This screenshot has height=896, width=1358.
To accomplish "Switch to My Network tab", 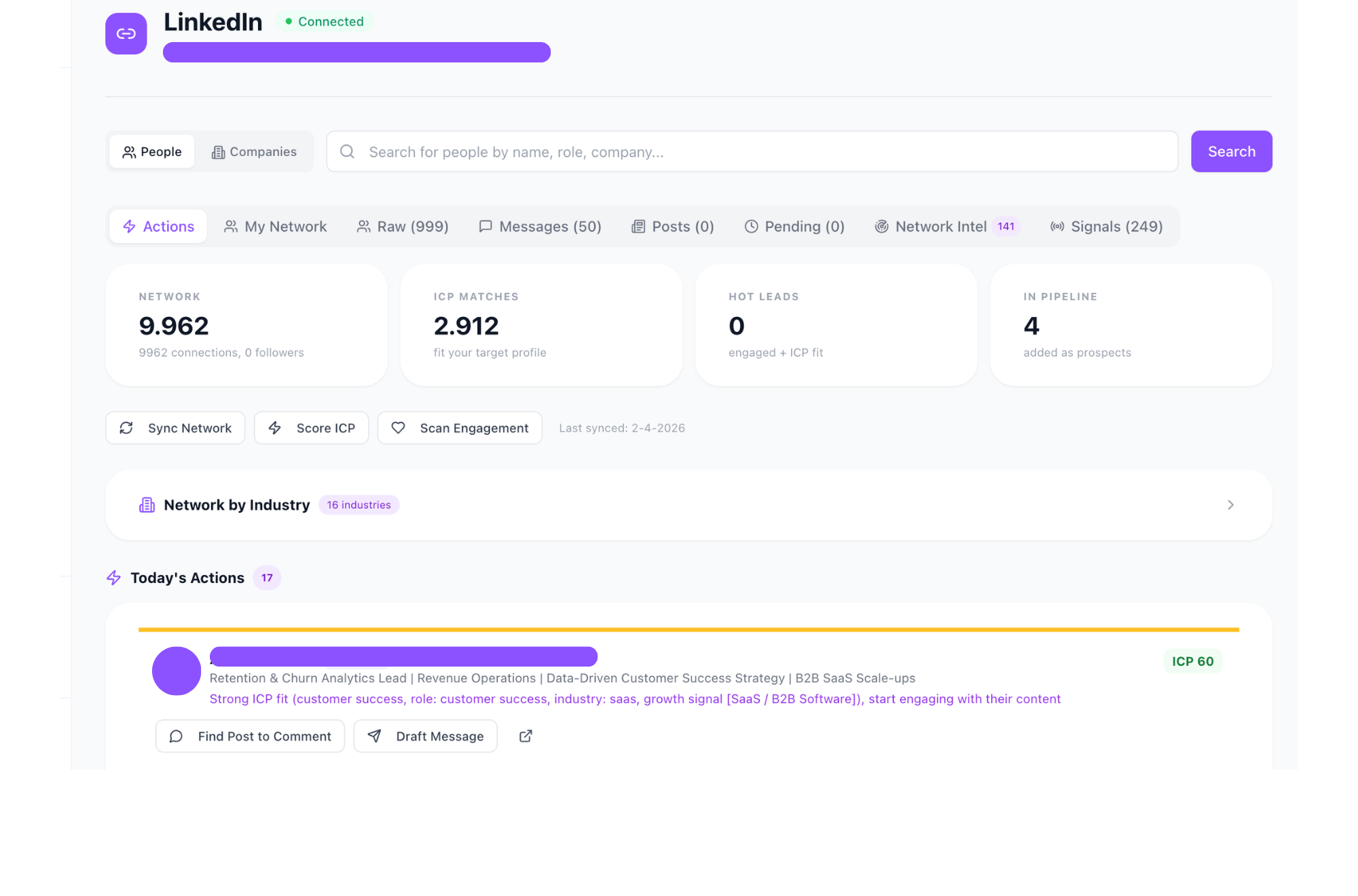I will 275,226.
